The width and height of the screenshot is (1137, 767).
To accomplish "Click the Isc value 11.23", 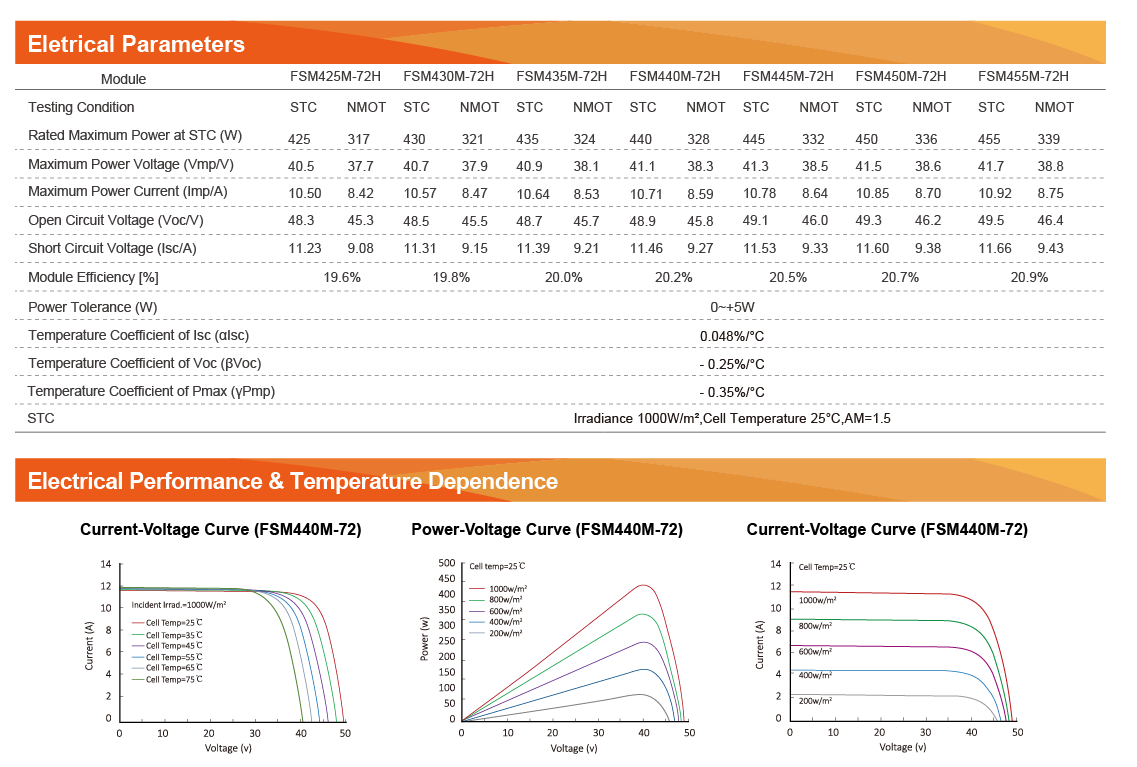I will (x=305, y=248).
